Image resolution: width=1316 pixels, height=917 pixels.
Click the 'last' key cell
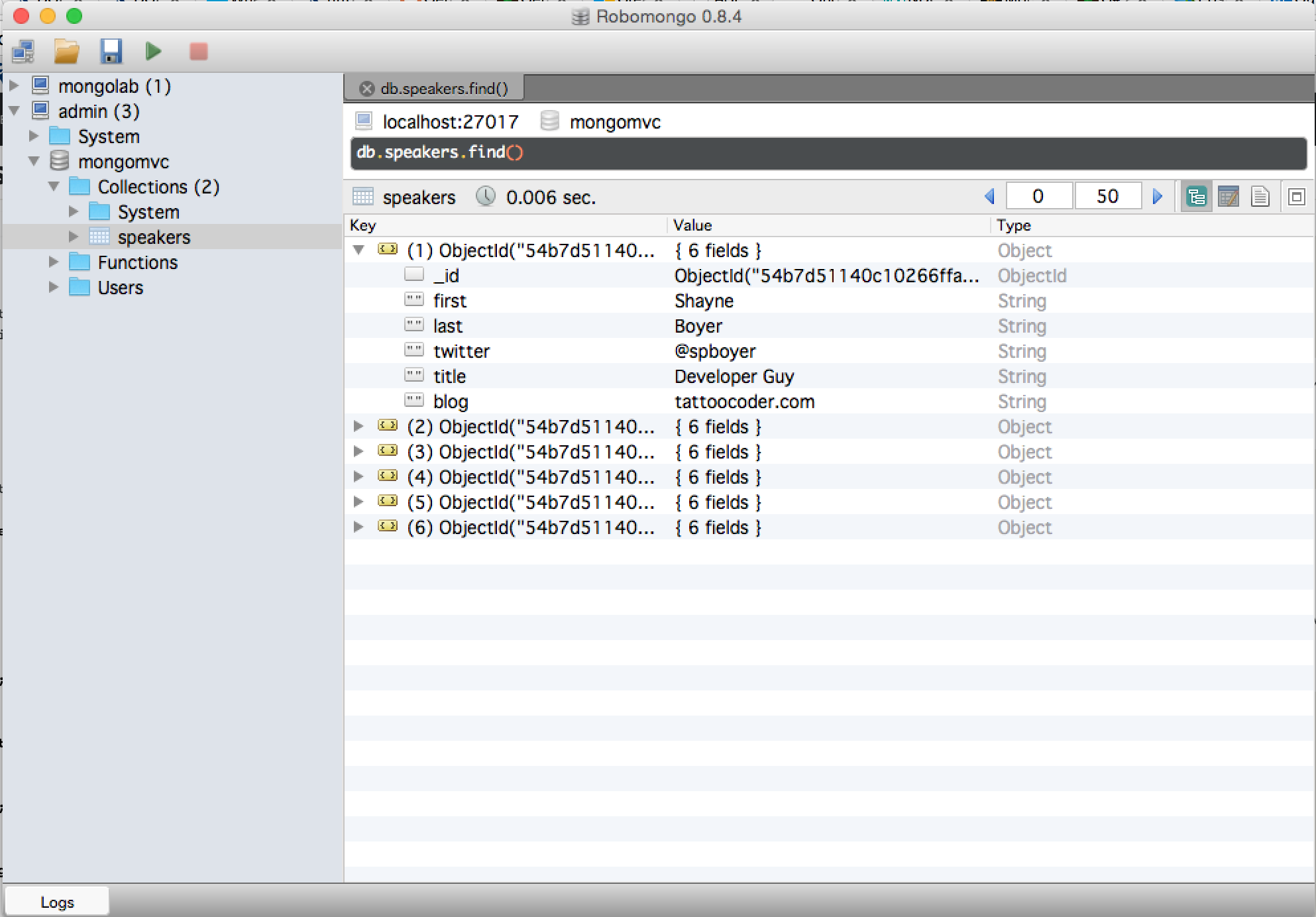(x=448, y=326)
